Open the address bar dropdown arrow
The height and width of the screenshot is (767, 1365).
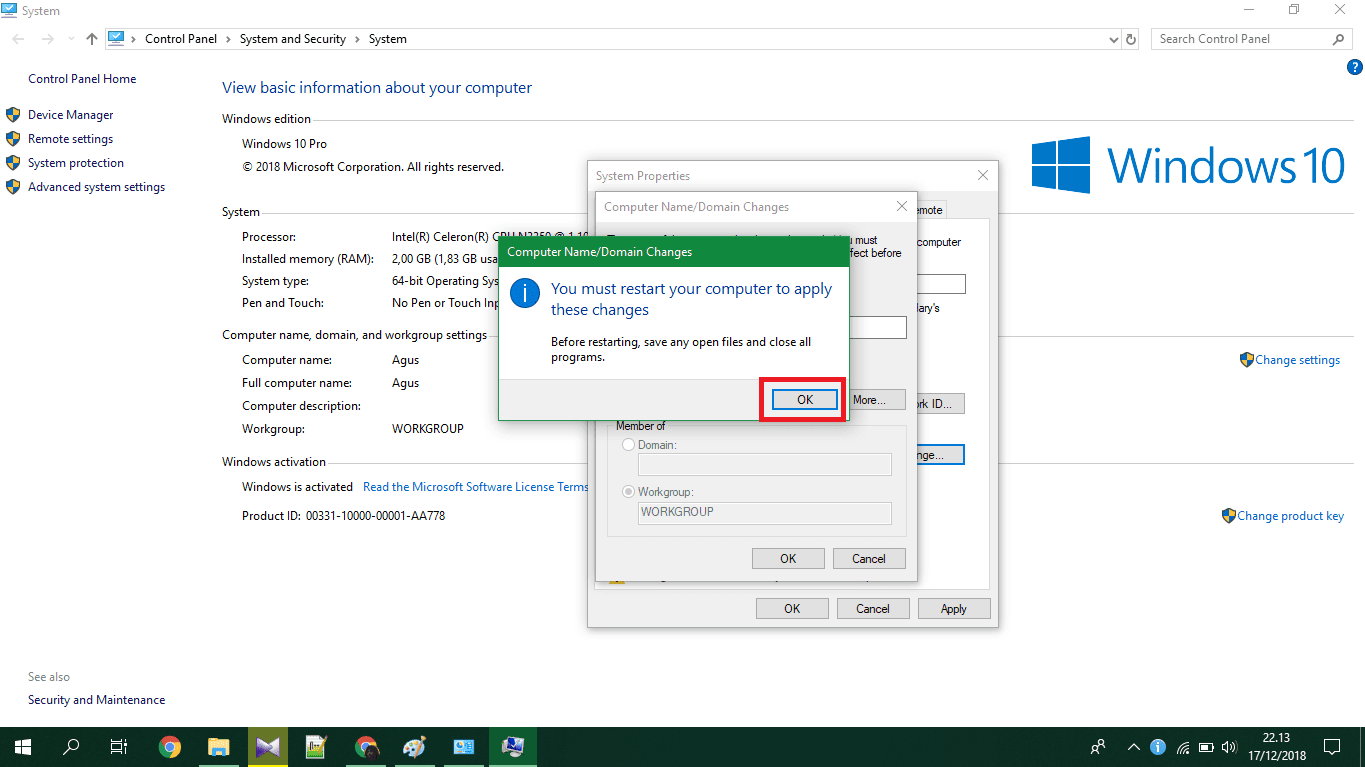(x=1113, y=38)
